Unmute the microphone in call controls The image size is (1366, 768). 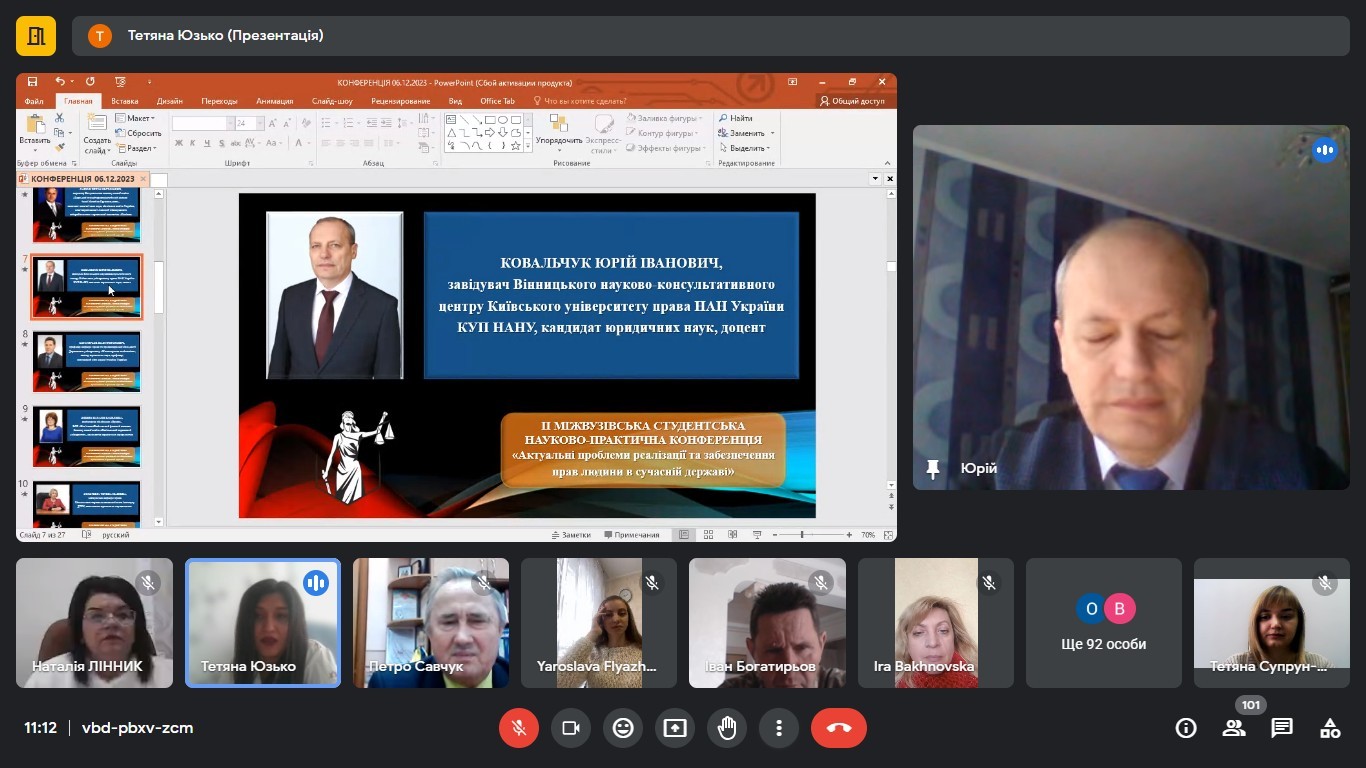(519, 728)
